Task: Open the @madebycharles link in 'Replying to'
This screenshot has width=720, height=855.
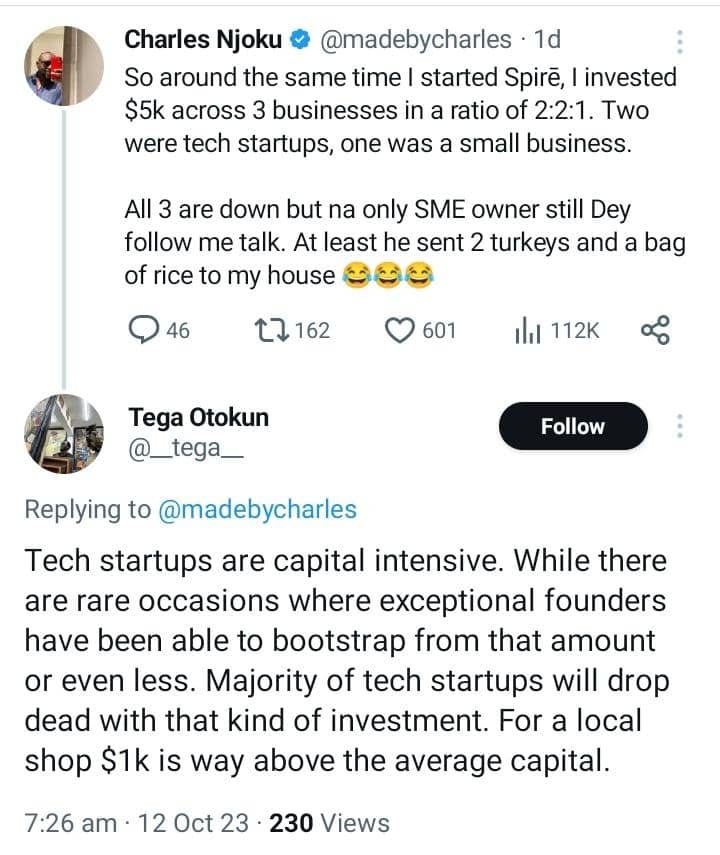Action: [256, 509]
